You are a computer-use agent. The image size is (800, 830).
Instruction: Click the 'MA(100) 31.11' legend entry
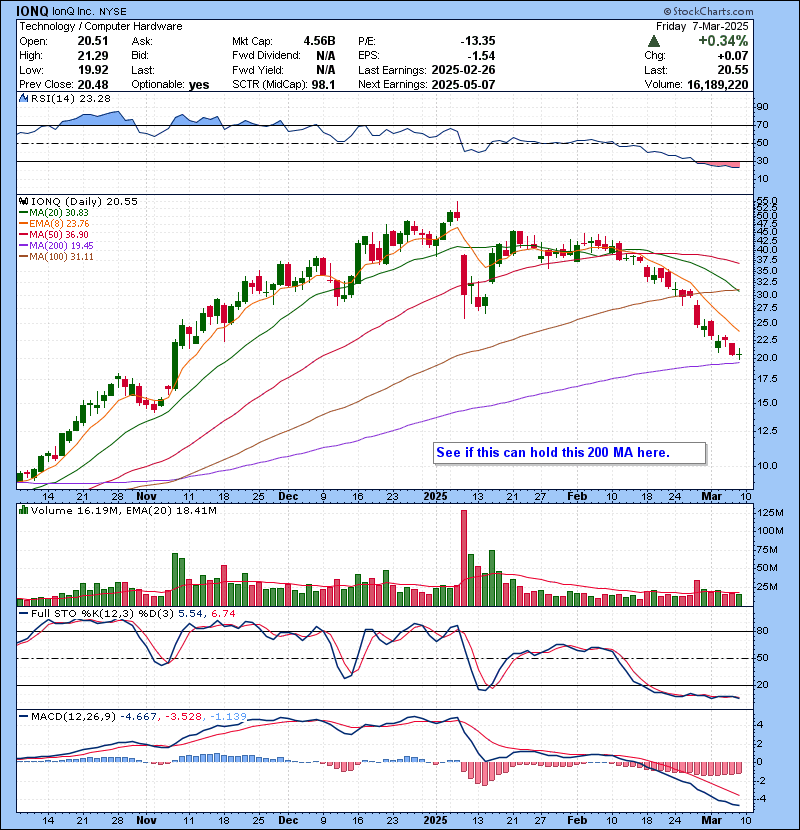(x=61, y=257)
